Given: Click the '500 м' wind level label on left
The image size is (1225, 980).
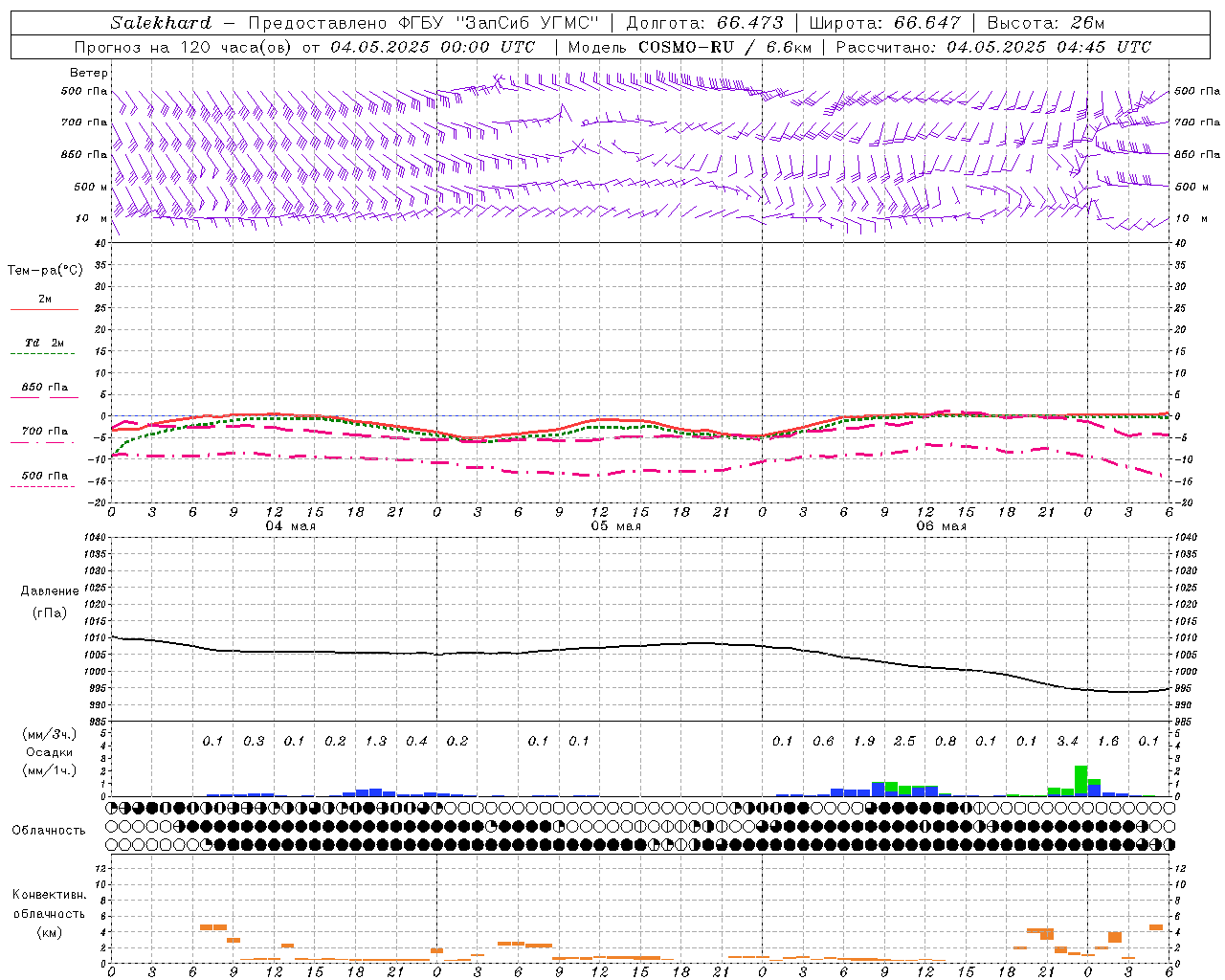Looking at the screenshot, I should pos(90,187).
